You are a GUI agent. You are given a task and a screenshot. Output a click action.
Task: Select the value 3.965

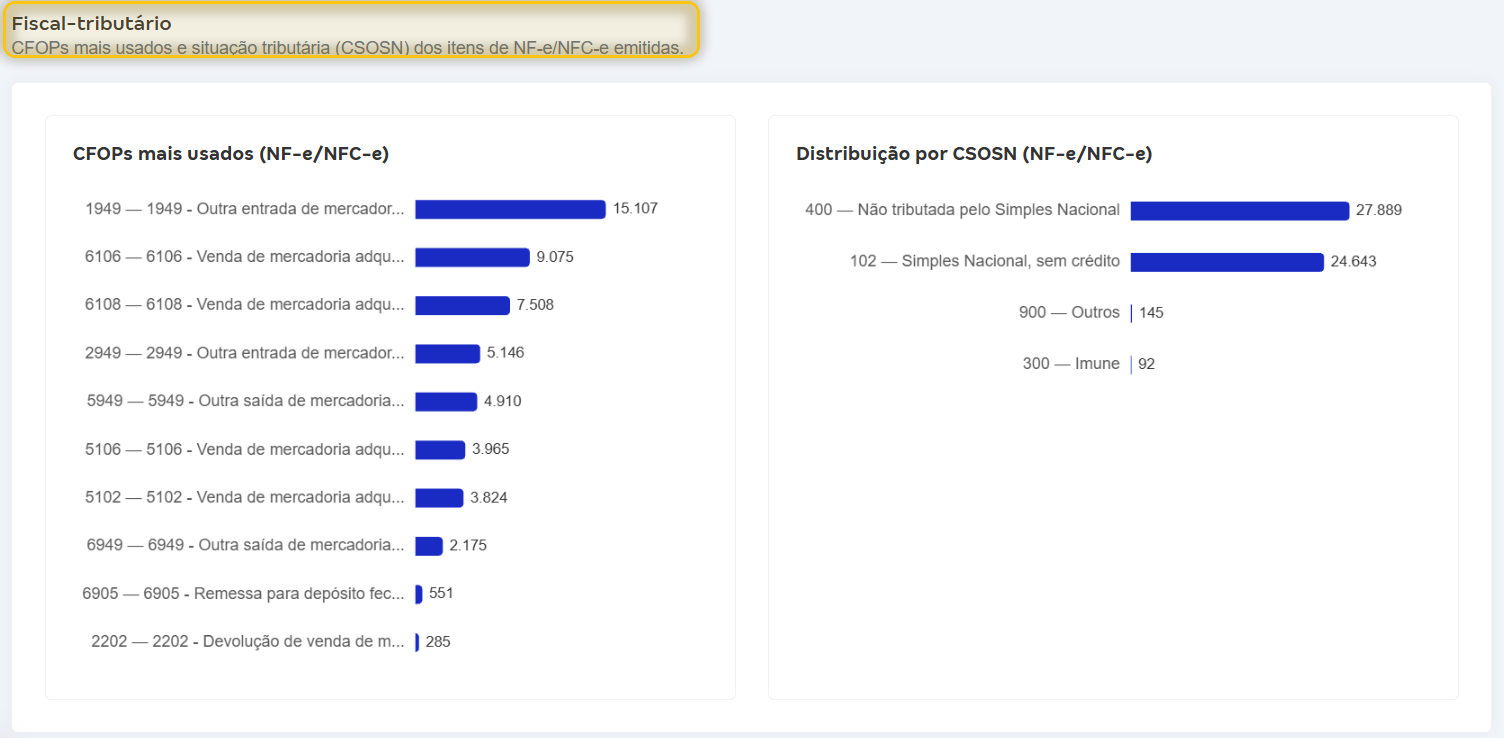(491, 449)
